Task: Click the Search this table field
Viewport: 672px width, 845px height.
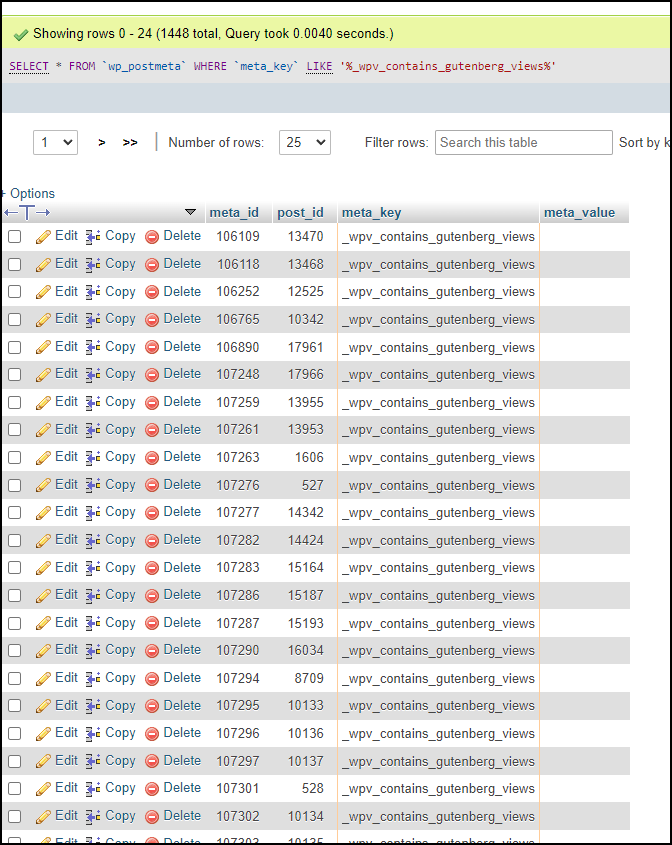Action: (523, 142)
